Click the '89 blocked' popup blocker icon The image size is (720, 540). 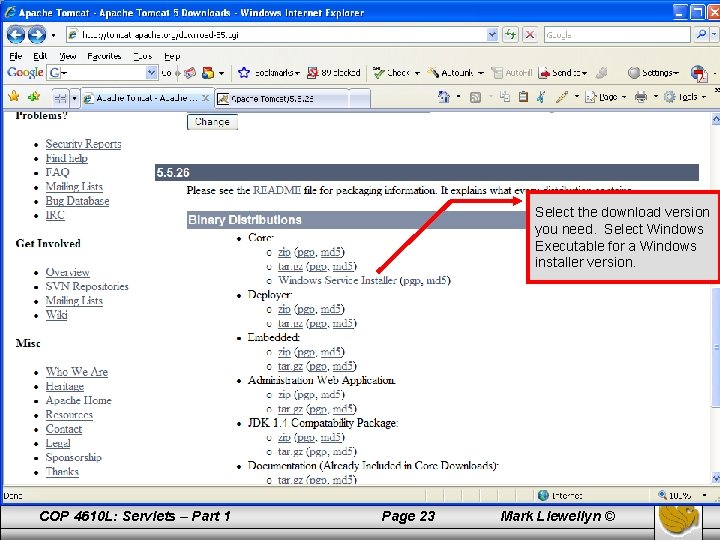tap(313, 73)
